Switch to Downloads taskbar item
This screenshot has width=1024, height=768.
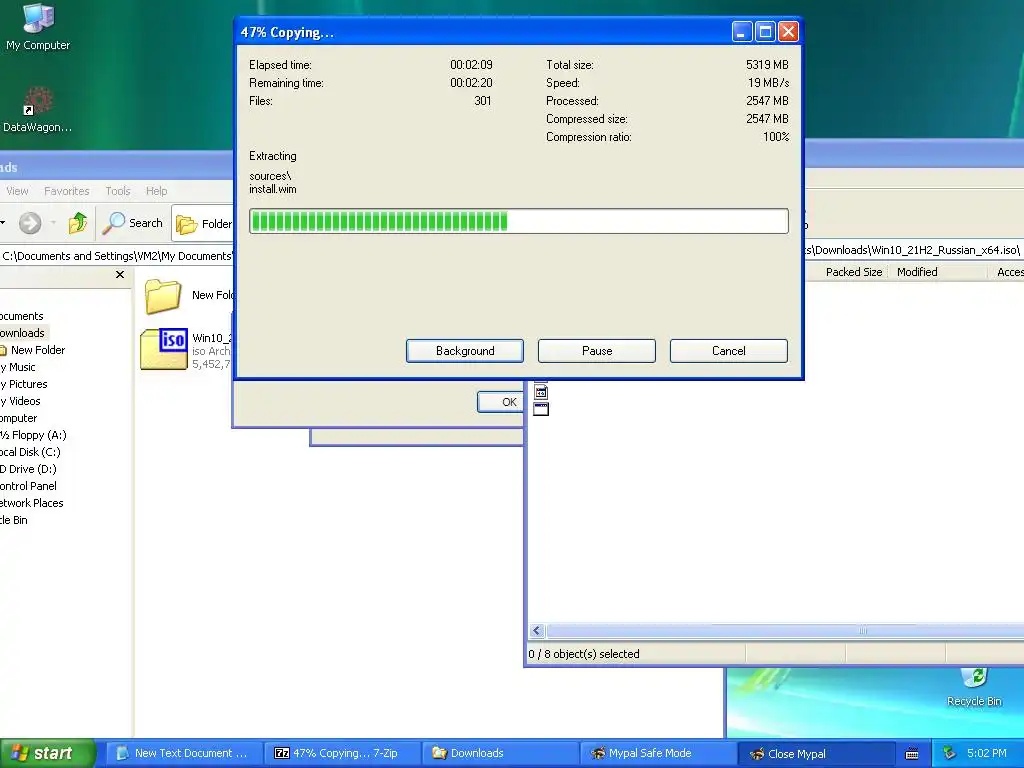pos(501,753)
